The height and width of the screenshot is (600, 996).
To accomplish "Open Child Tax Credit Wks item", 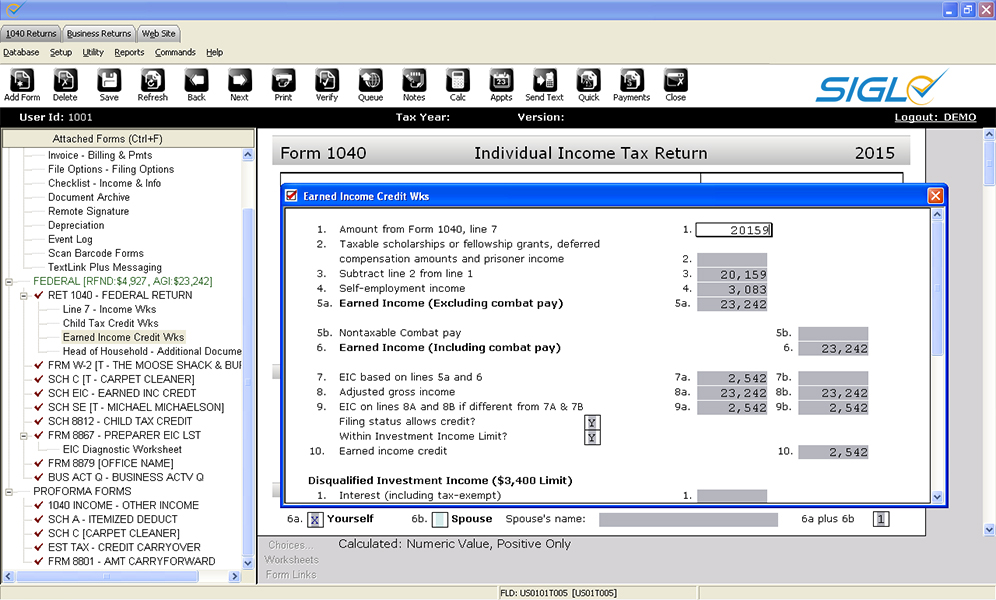I will [x=111, y=323].
